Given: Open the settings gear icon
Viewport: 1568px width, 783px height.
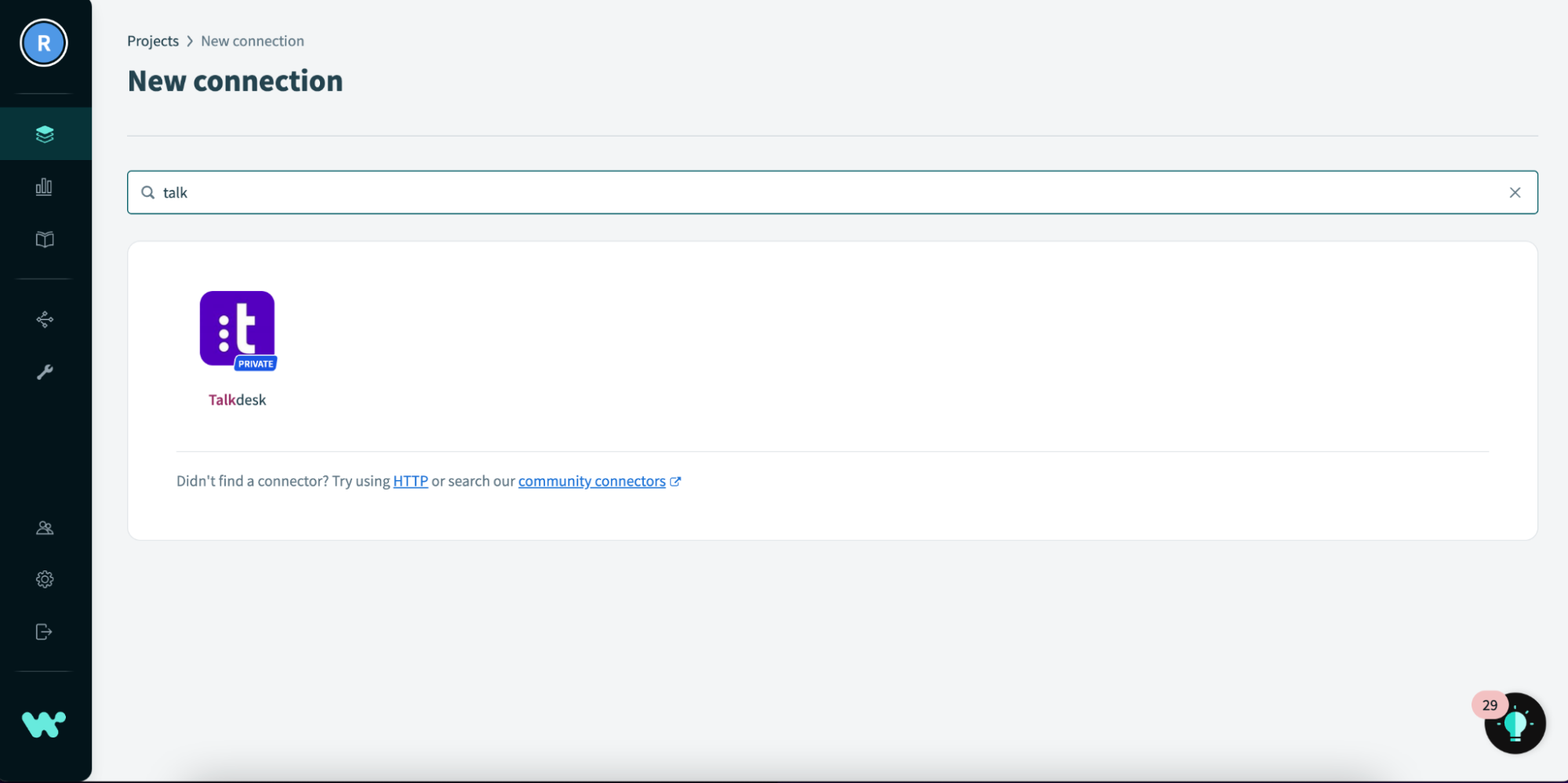Looking at the screenshot, I should click(x=45, y=580).
